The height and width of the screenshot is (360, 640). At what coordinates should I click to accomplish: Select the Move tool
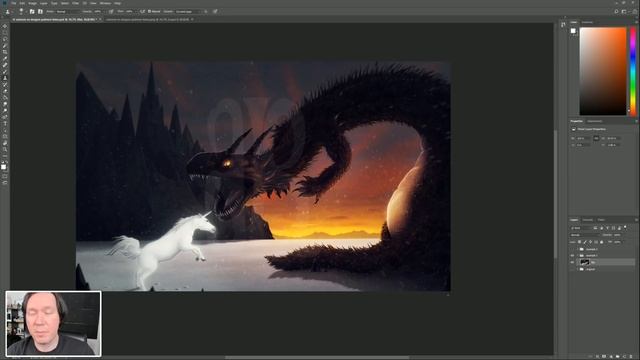pyautogui.click(x=5, y=26)
